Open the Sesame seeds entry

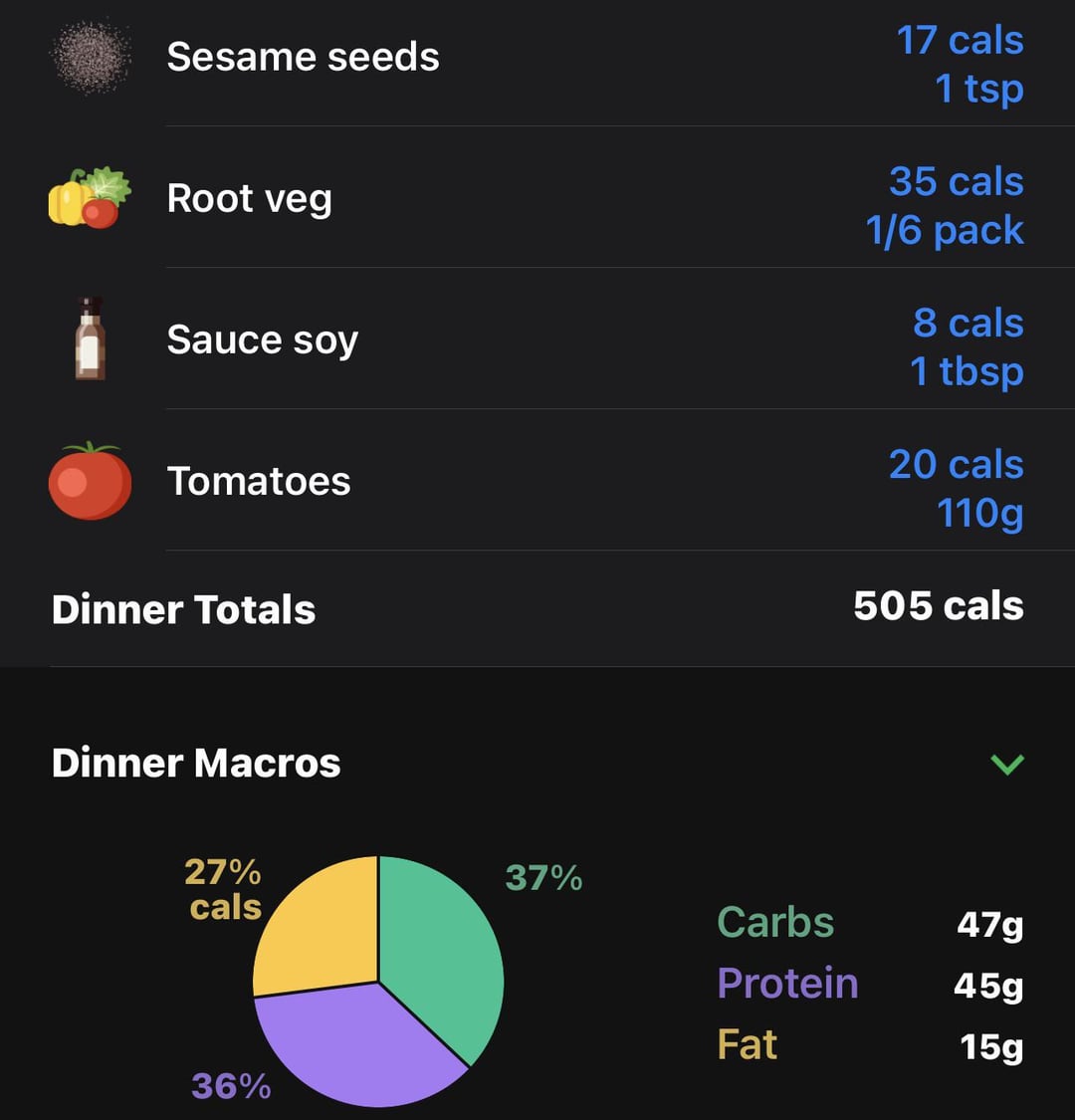point(303,57)
